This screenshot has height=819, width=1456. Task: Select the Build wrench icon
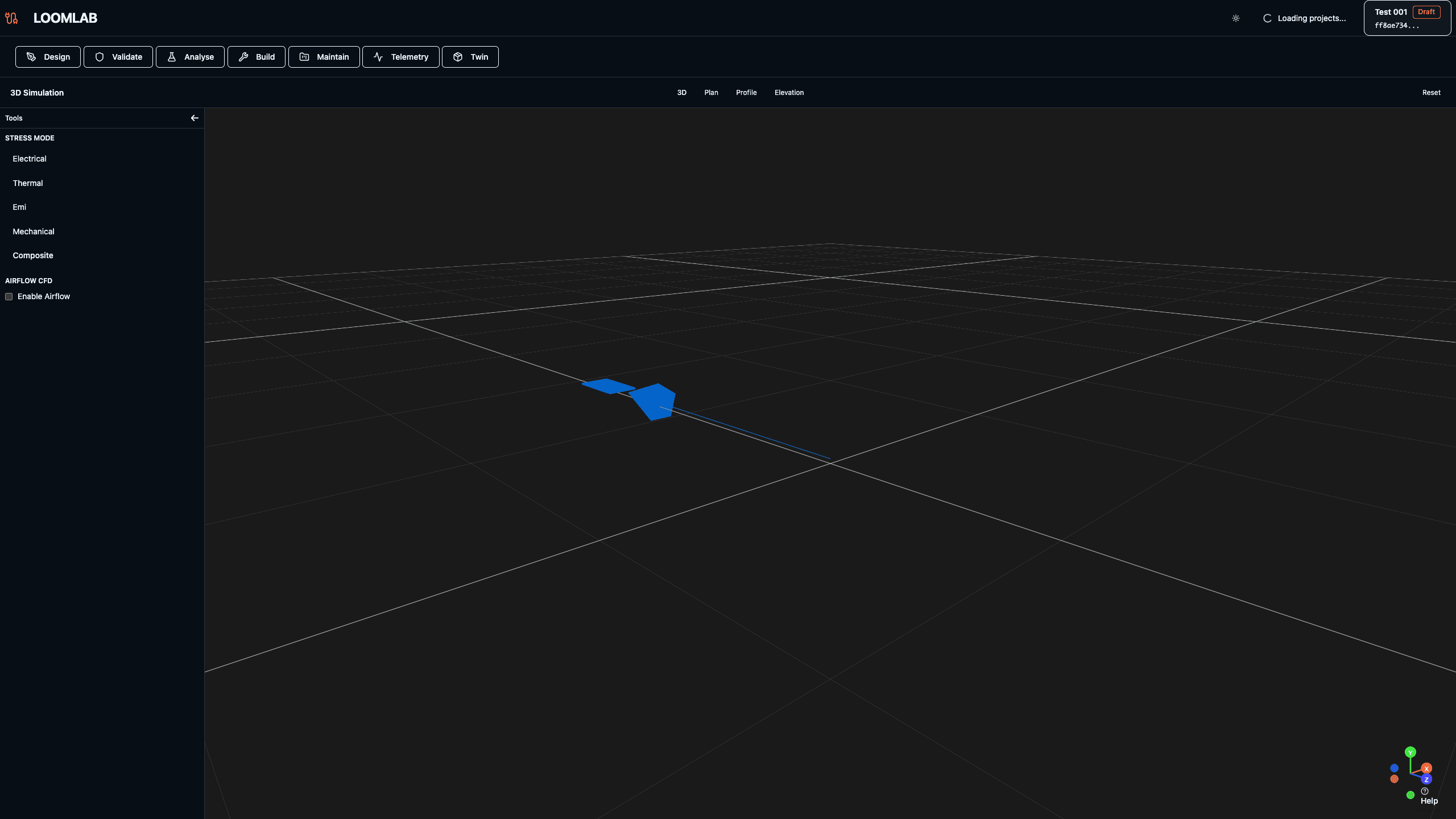(x=243, y=57)
